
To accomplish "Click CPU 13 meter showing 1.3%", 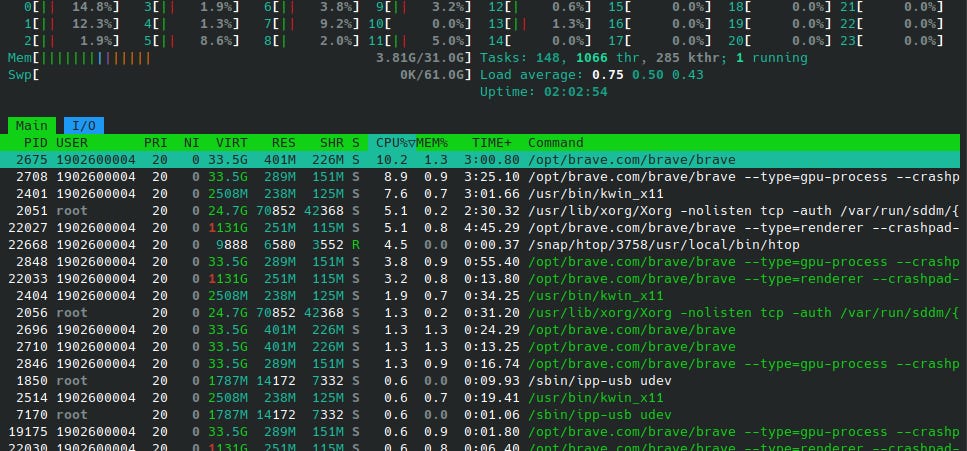I will 540,23.
